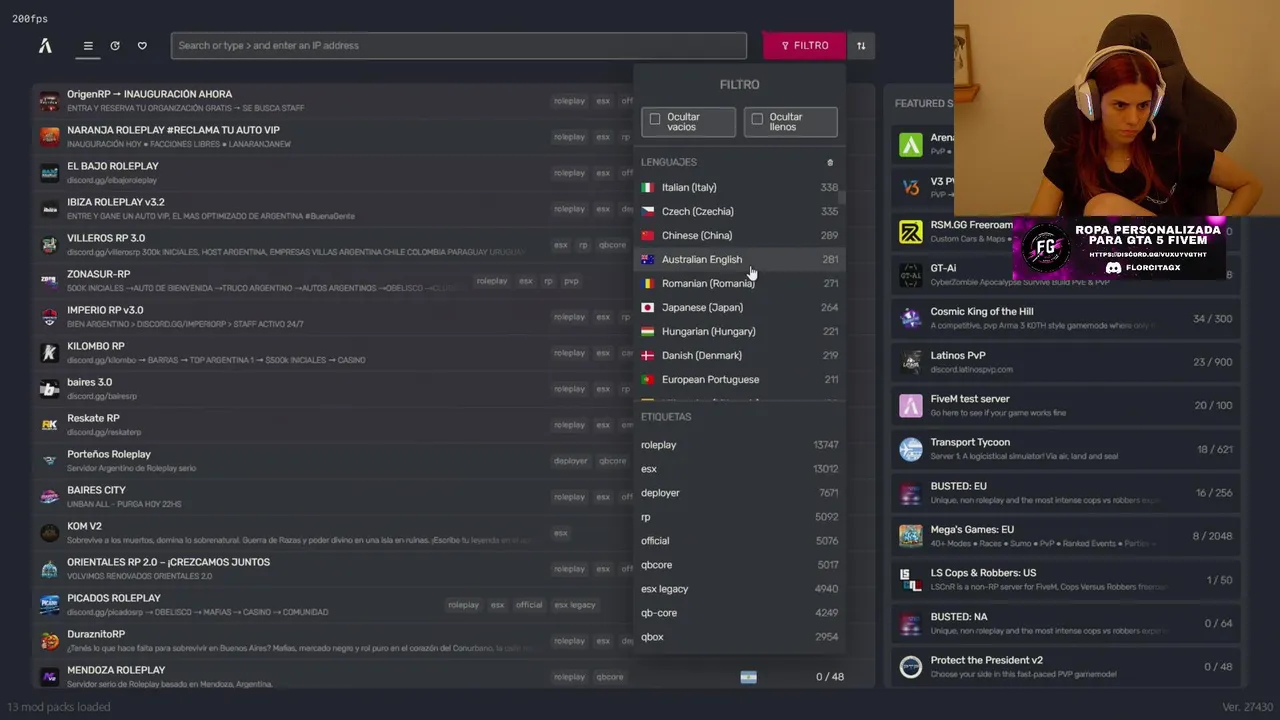Open Mega's Games: EU featured server
The height and width of the screenshot is (720, 1280).
tap(1066, 536)
